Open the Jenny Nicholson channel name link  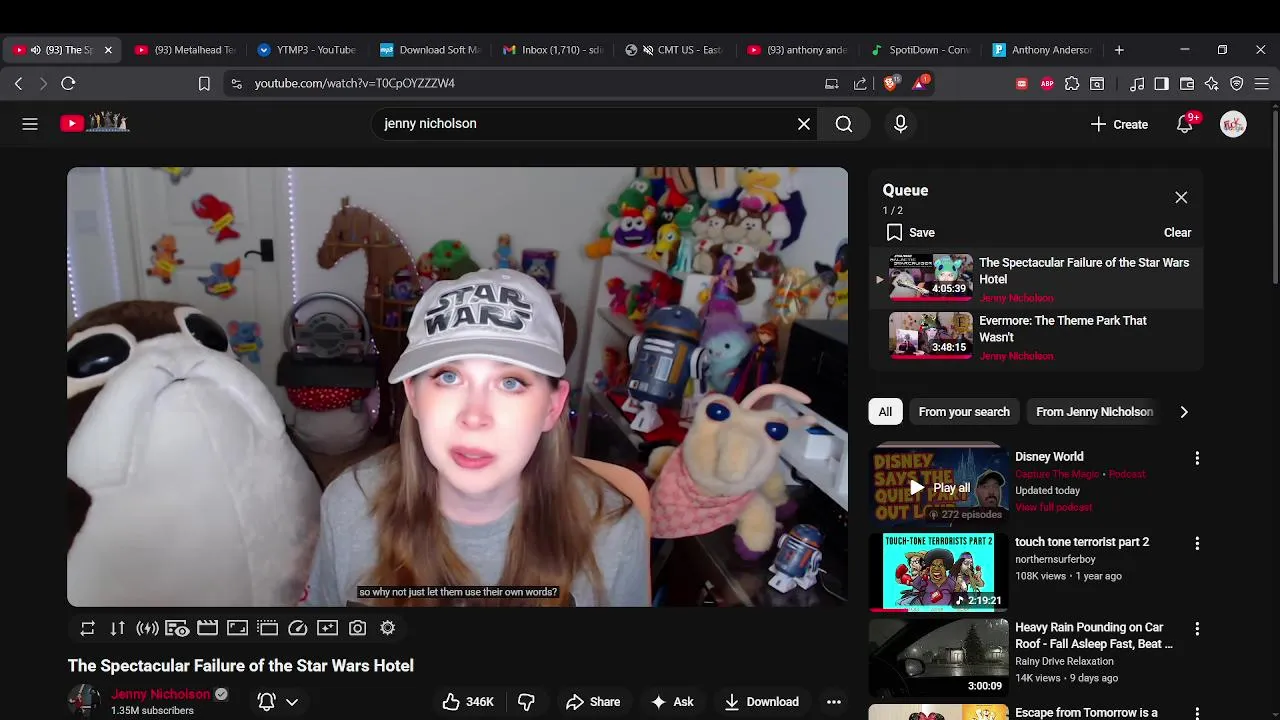click(160, 694)
